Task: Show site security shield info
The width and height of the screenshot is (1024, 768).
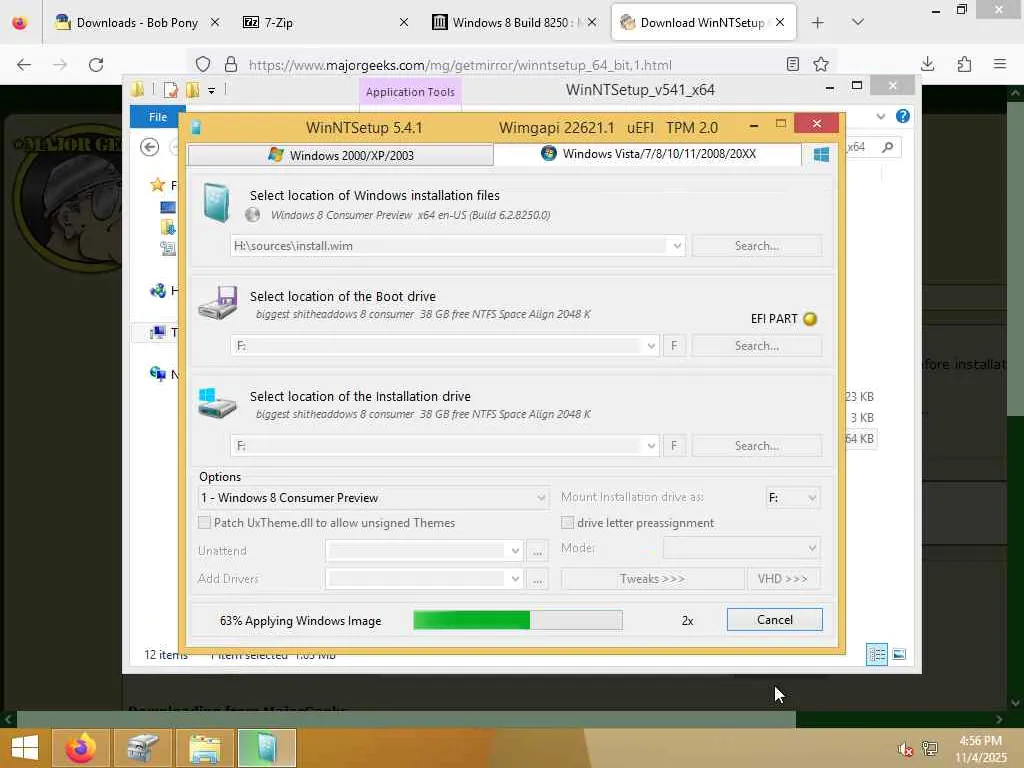Action: click(203, 64)
